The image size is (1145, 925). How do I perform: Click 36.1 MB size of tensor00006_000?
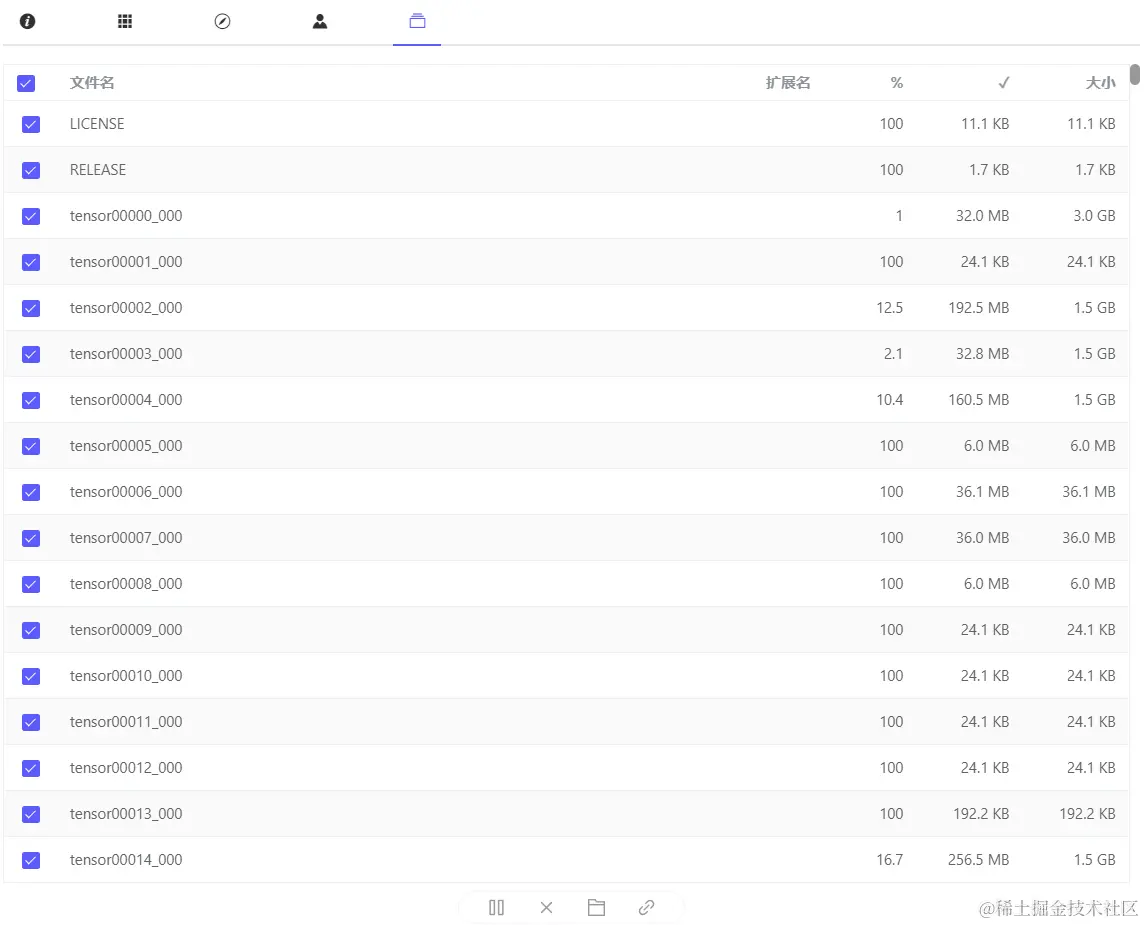(1089, 492)
